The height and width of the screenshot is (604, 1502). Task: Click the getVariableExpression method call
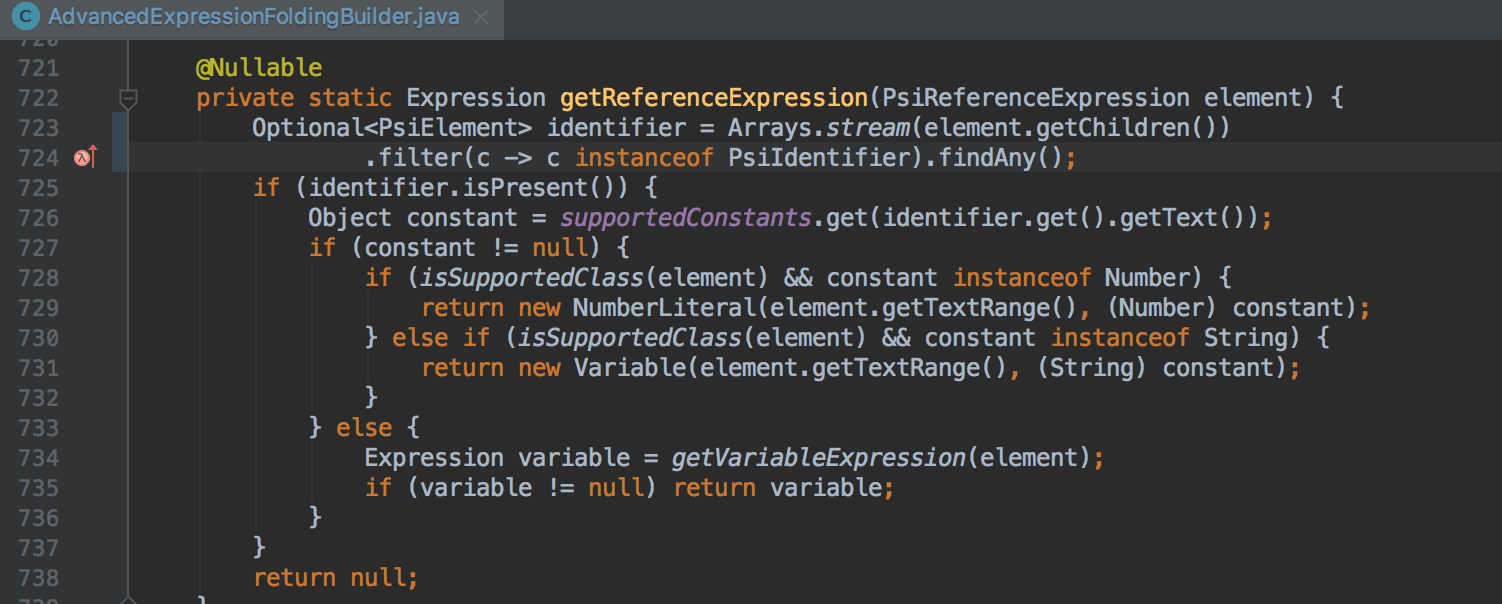click(818, 458)
